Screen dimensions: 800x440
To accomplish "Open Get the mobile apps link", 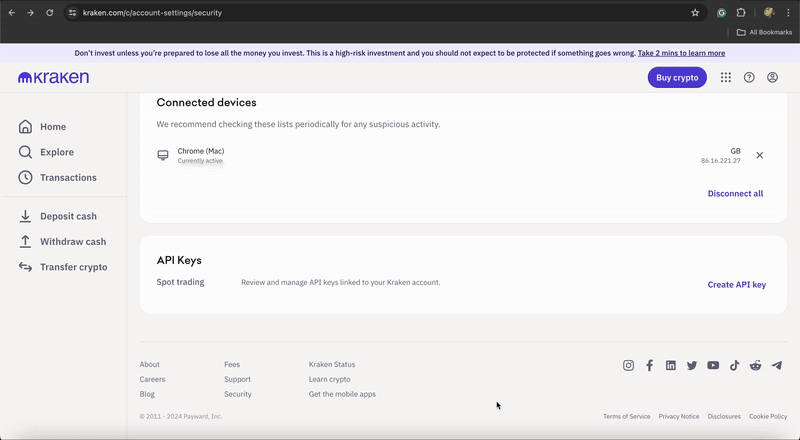I will (342, 394).
